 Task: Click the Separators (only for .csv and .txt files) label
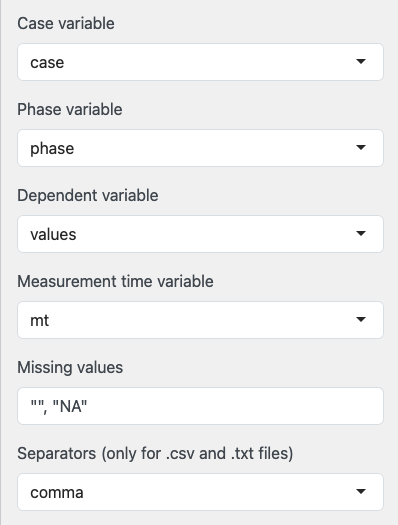click(x=155, y=454)
